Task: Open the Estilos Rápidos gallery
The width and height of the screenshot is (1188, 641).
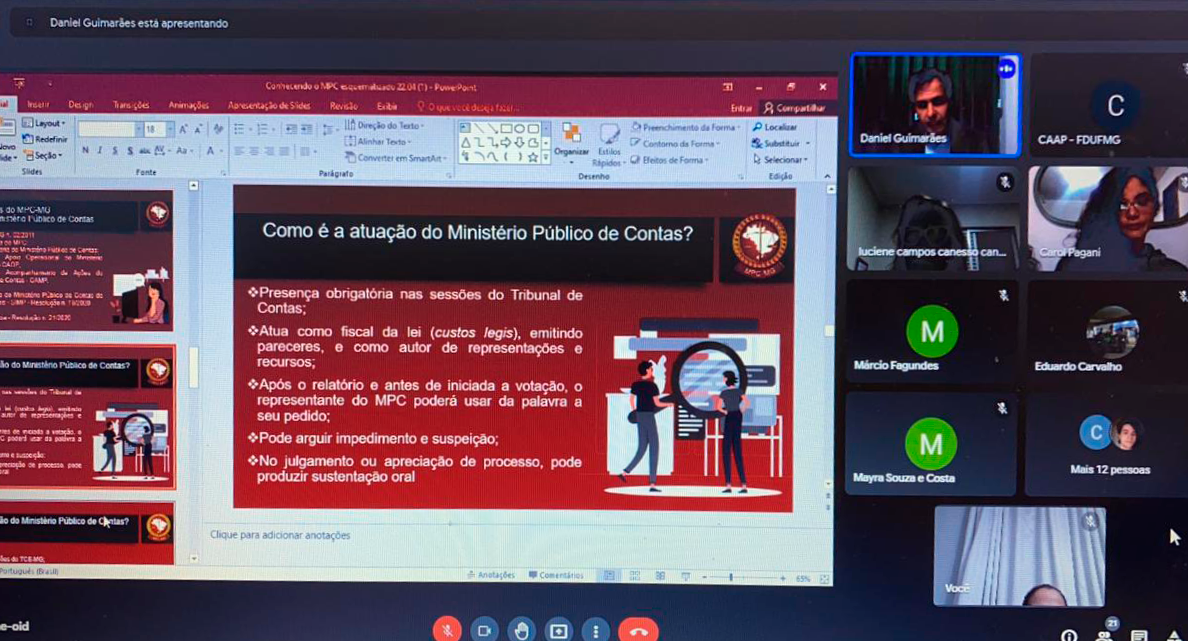Action: (x=609, y=145)
